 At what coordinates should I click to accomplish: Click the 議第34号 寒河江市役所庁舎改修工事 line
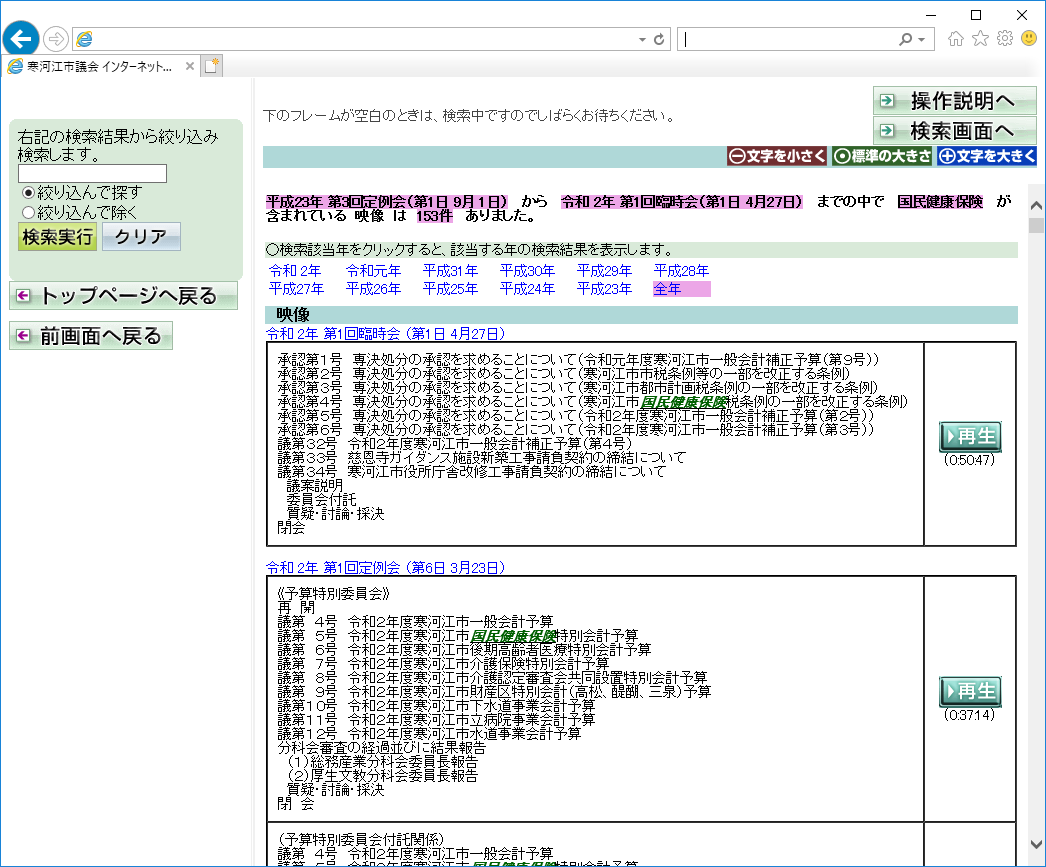tap(472, 472)
